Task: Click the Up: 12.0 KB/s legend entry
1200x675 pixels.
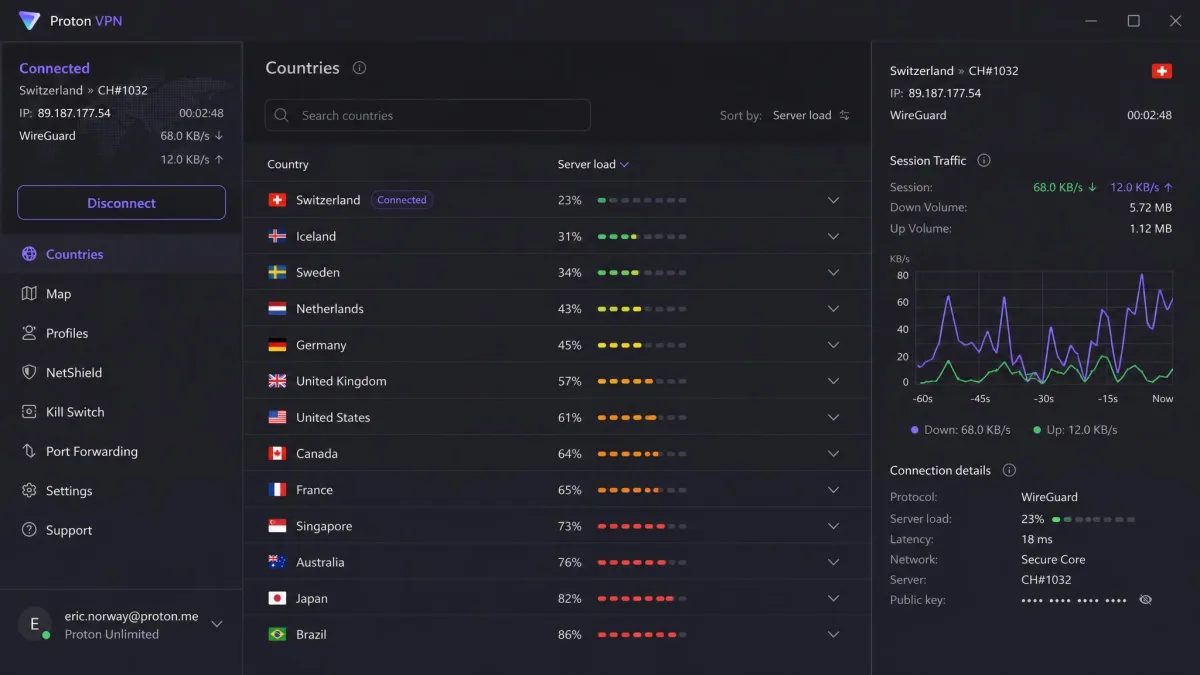Action: [1074, 430]
